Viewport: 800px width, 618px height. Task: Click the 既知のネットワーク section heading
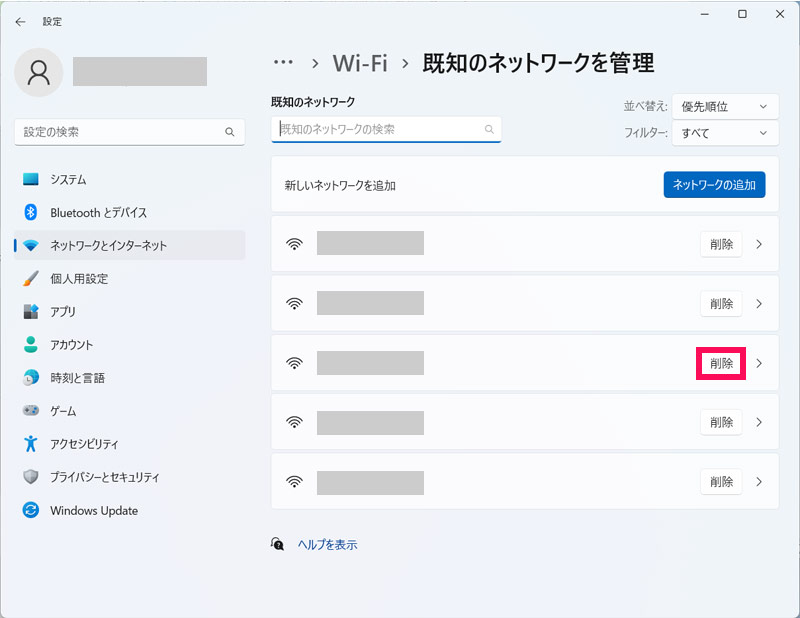313,102
